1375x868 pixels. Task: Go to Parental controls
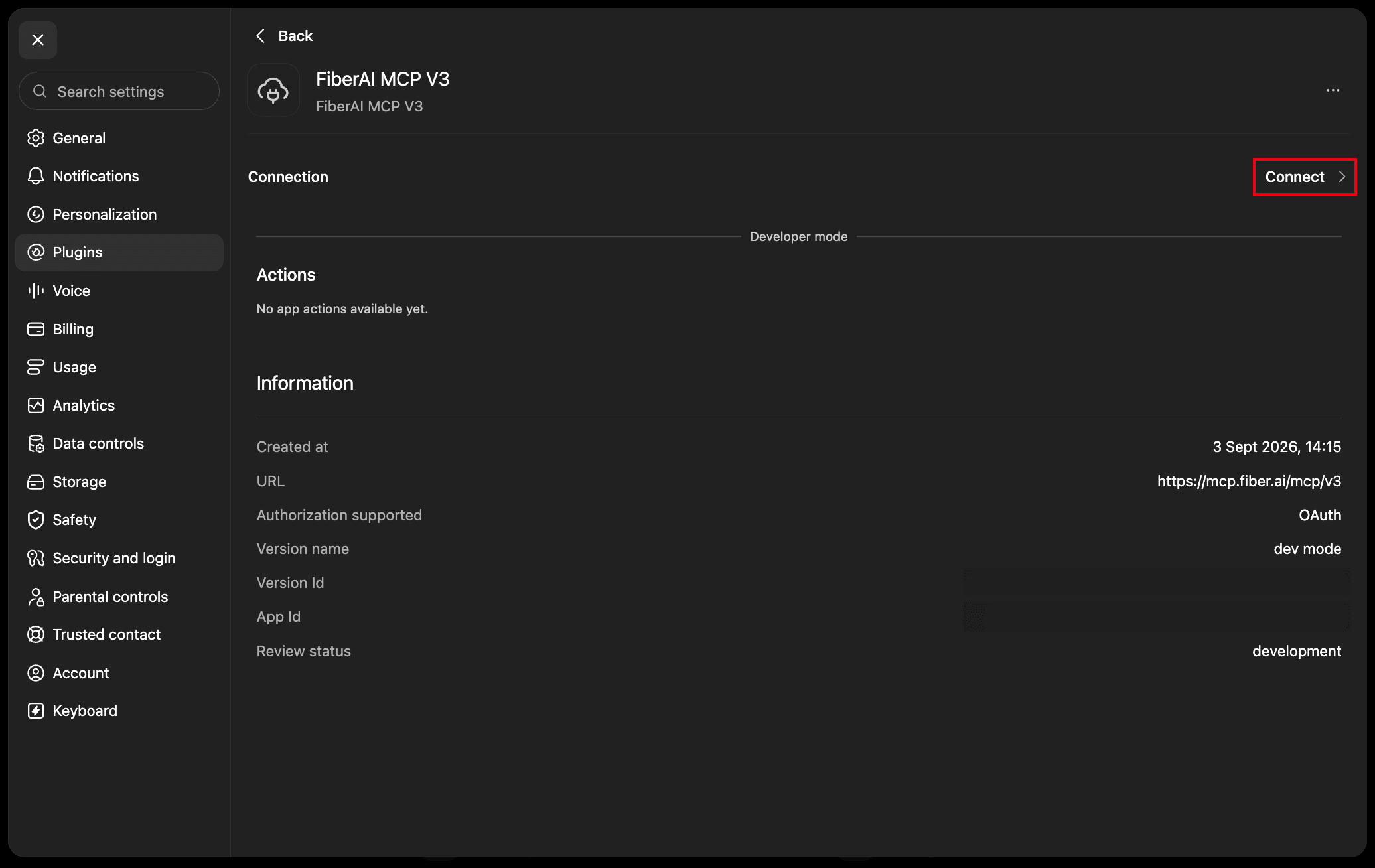(119, 597)
